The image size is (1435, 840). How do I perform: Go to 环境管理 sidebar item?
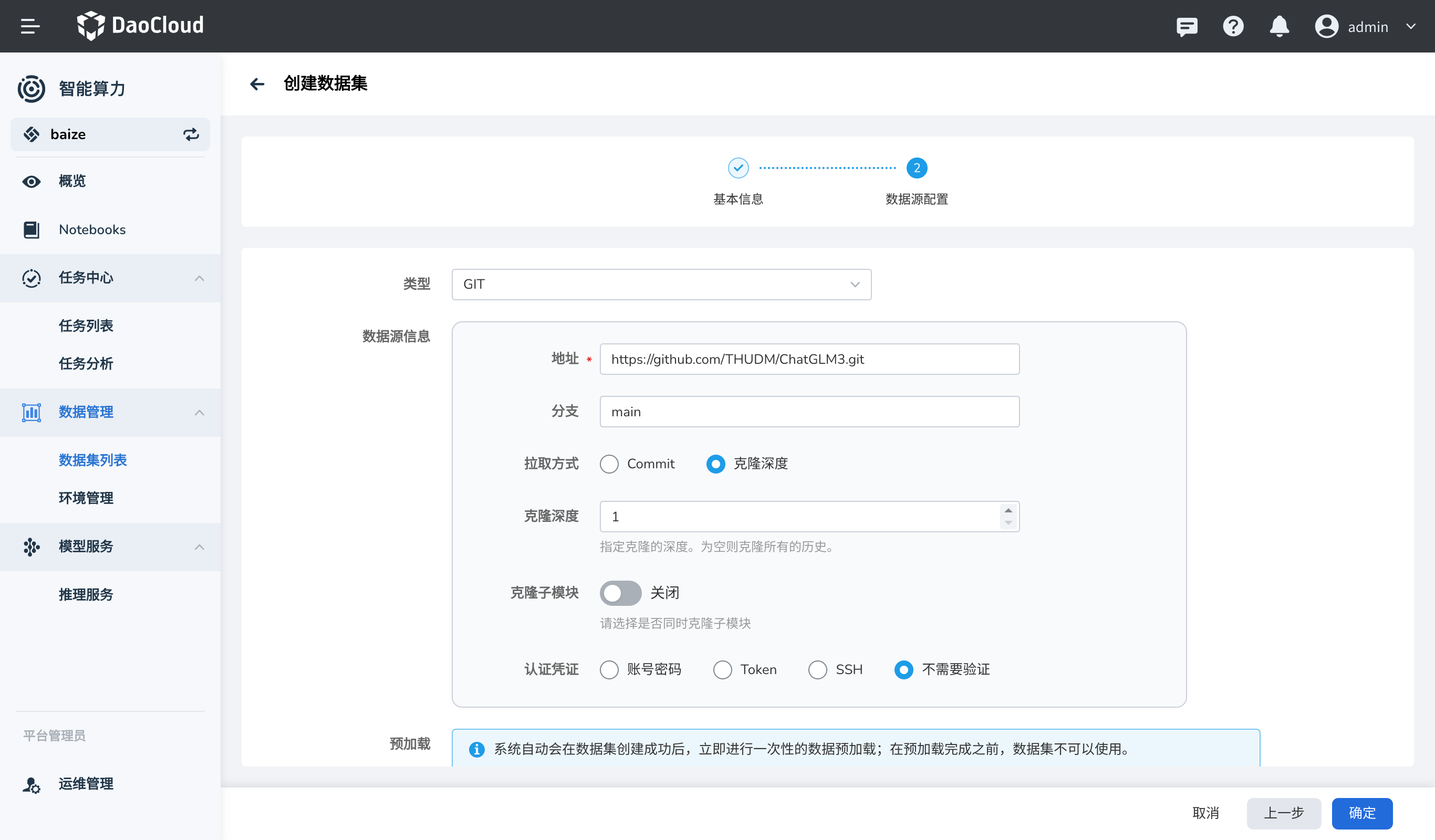coord(86,498)
